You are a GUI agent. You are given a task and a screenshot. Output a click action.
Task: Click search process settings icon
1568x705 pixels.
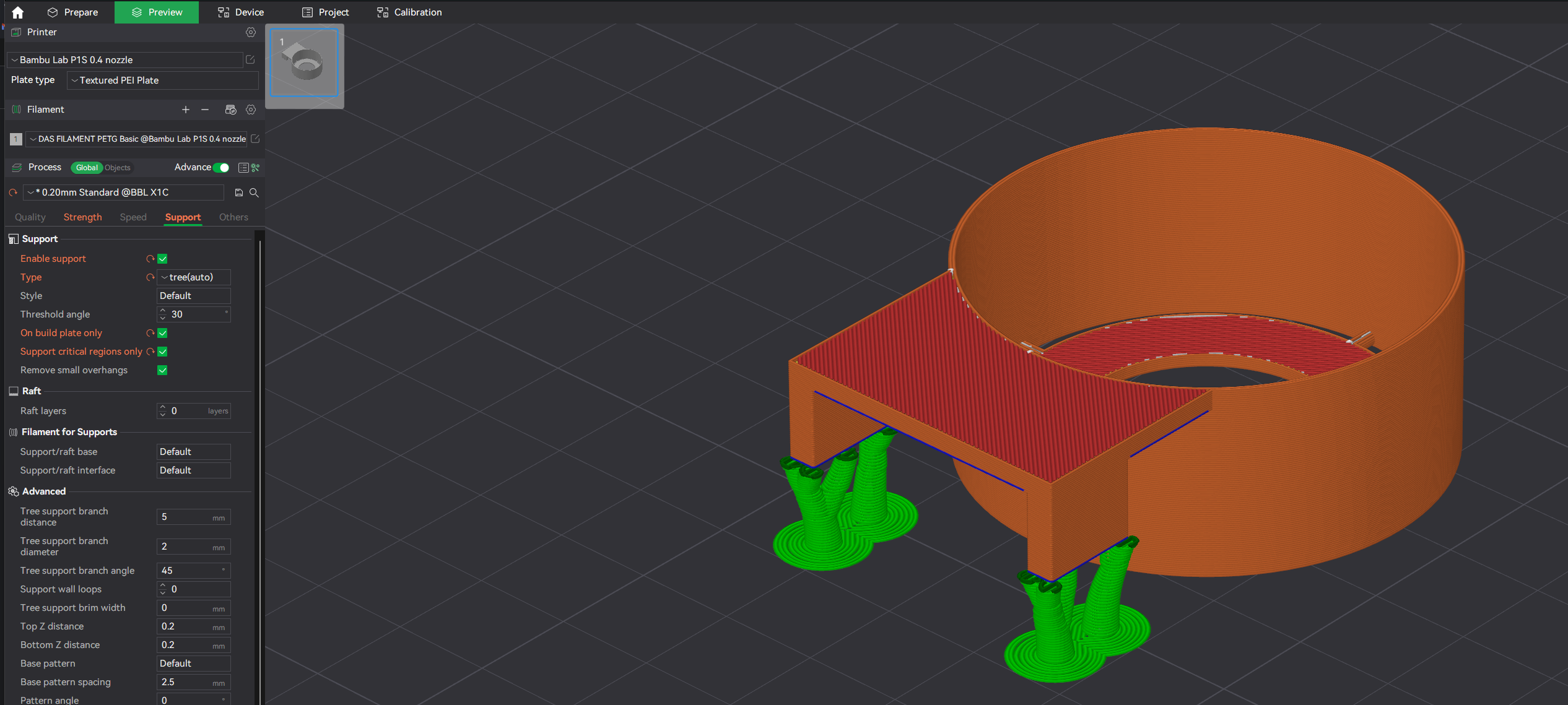click(254, 192)
